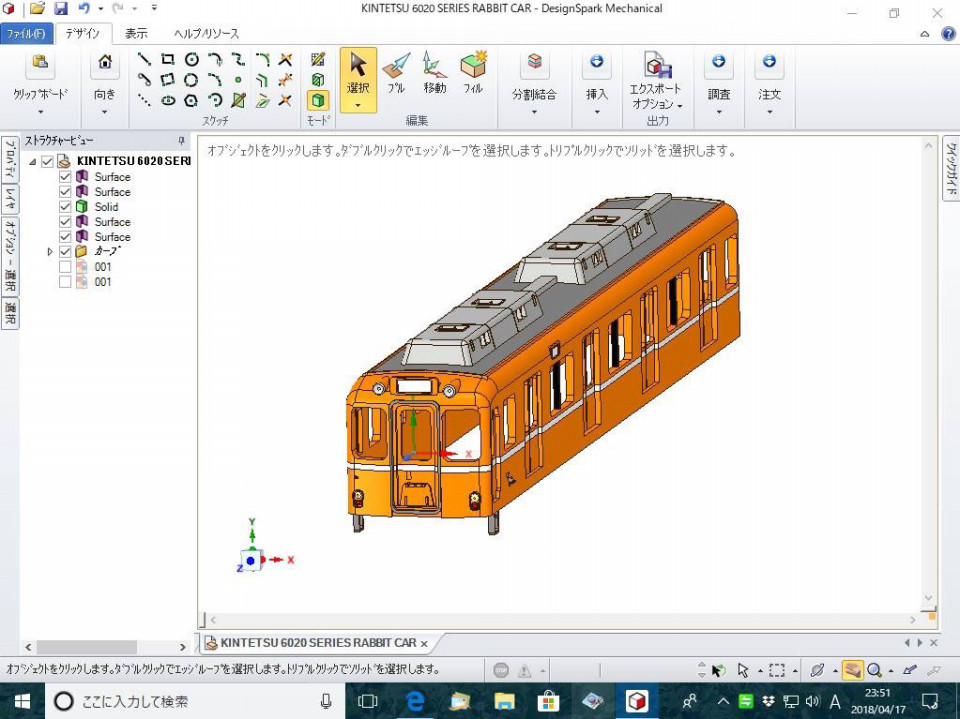Select the Ellipse sketch tool
Viewport: 960px width, 719px height.
[168, 100]
